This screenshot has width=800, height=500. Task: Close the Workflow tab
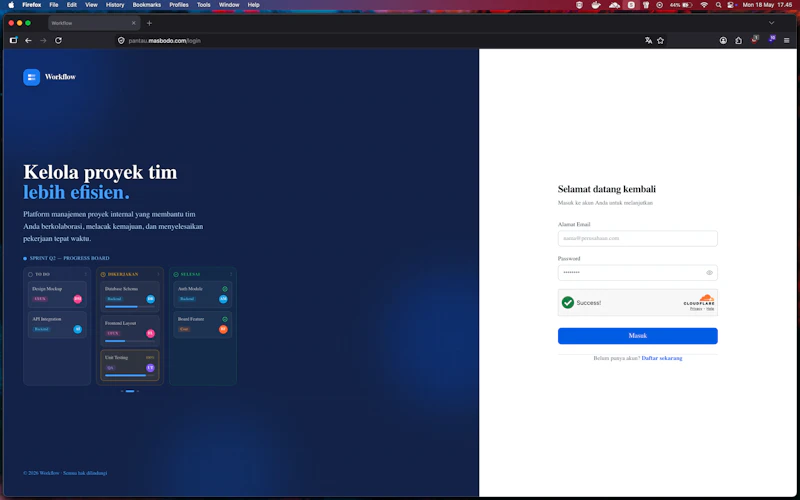[x=134, y=23]
